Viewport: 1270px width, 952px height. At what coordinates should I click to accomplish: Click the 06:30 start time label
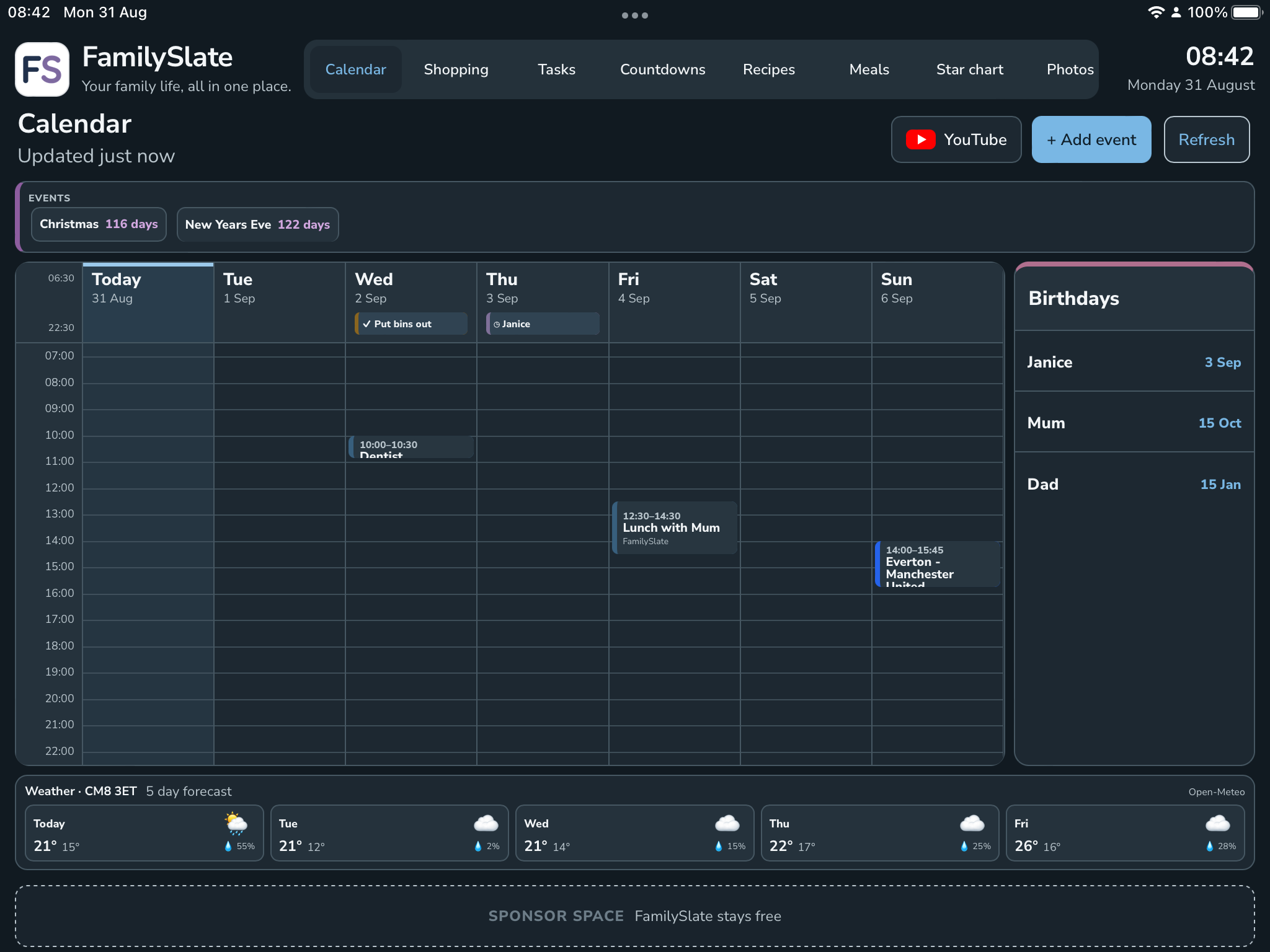pos(61,278)
